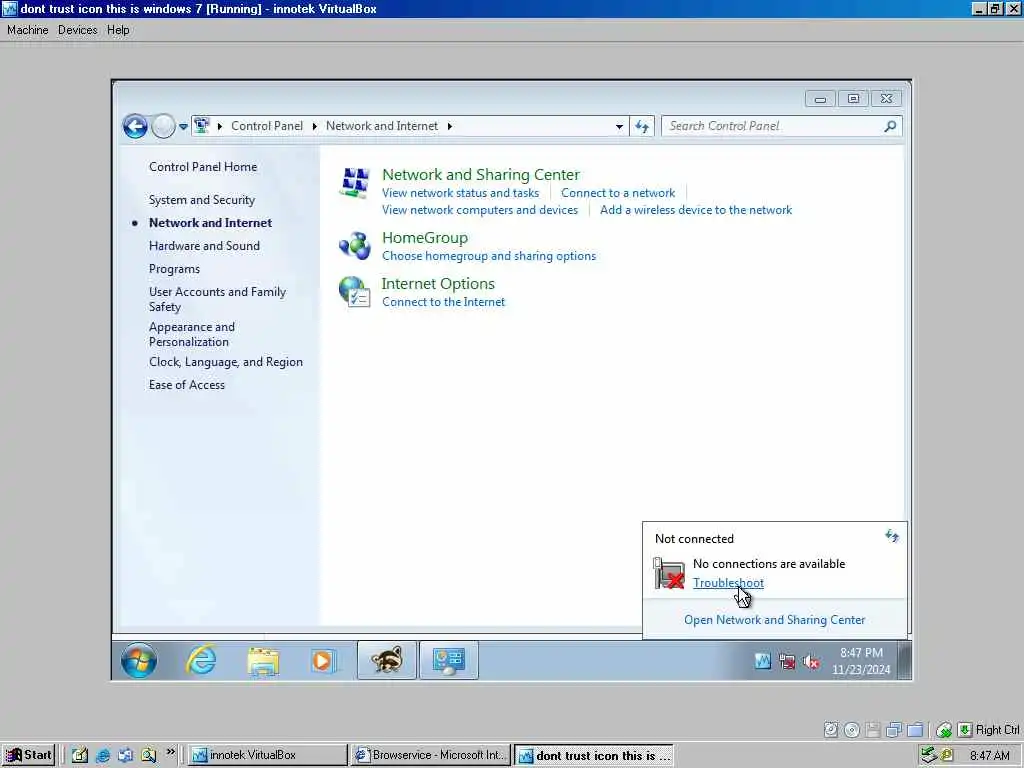Viewport: 1024px width, 768px height.
Task: Select Hardware and Sound in sidebar
Action: click(204, 246)
